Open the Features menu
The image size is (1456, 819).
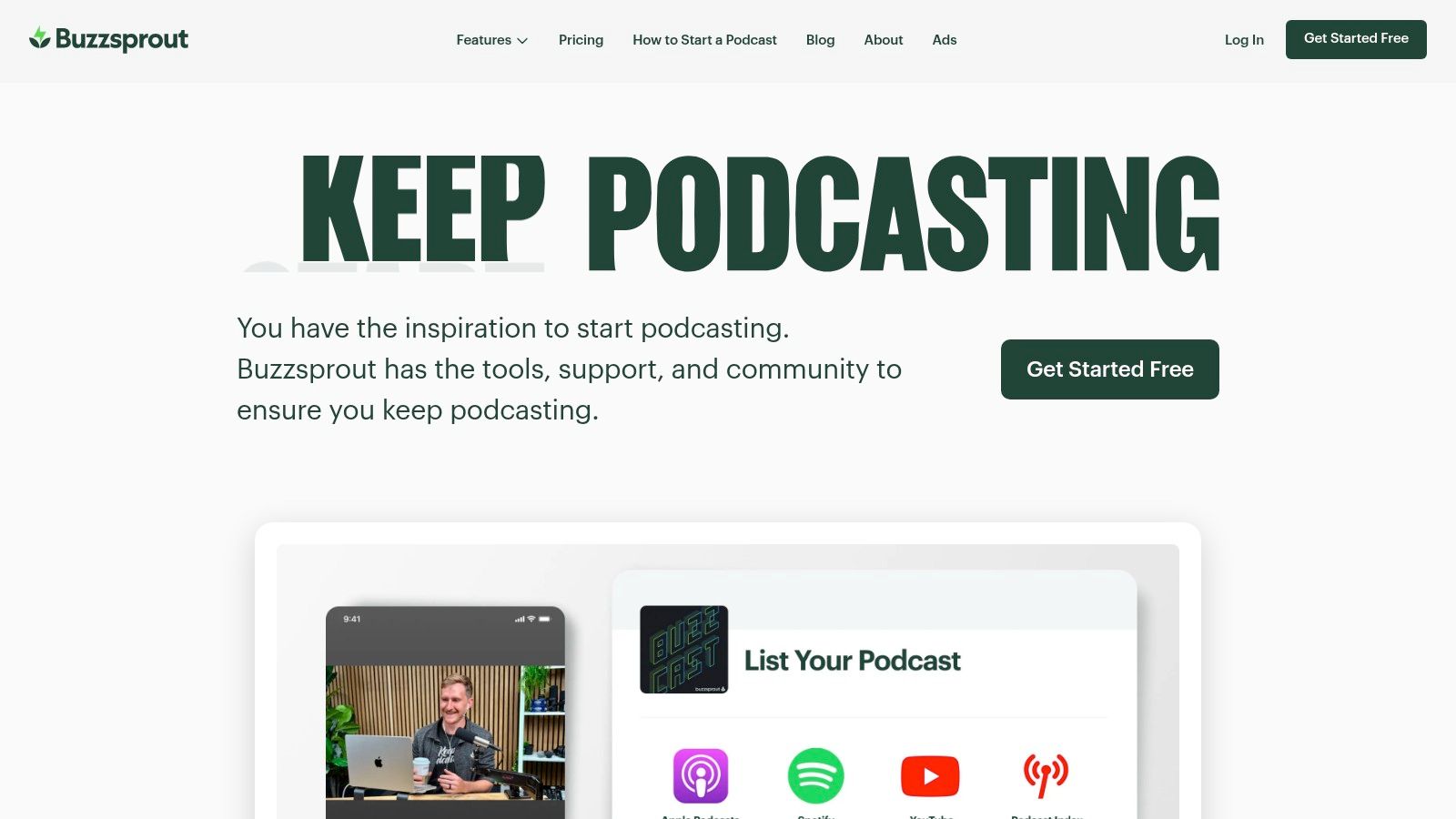pyautogui.click(x=492, y=40)
